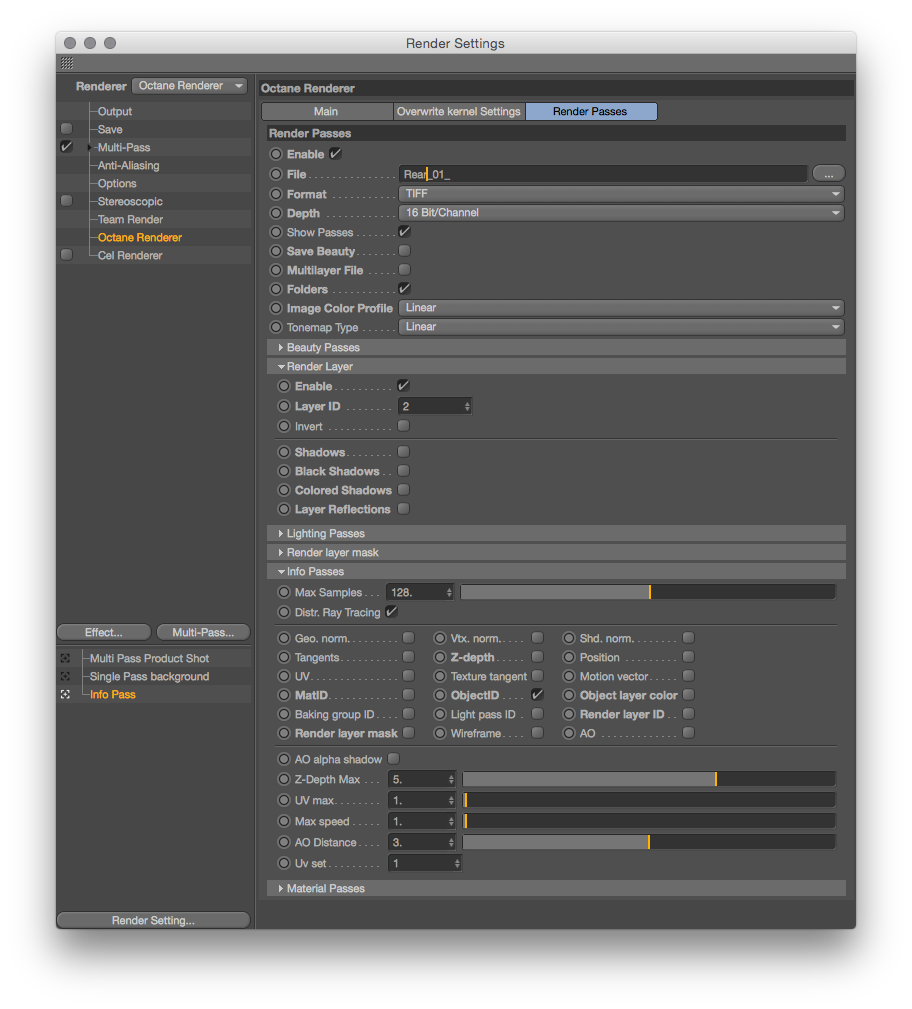The width and height of the screenshot is (912, 1009).
Task: Select the Render Passes tab
Action: coord(591,111)
